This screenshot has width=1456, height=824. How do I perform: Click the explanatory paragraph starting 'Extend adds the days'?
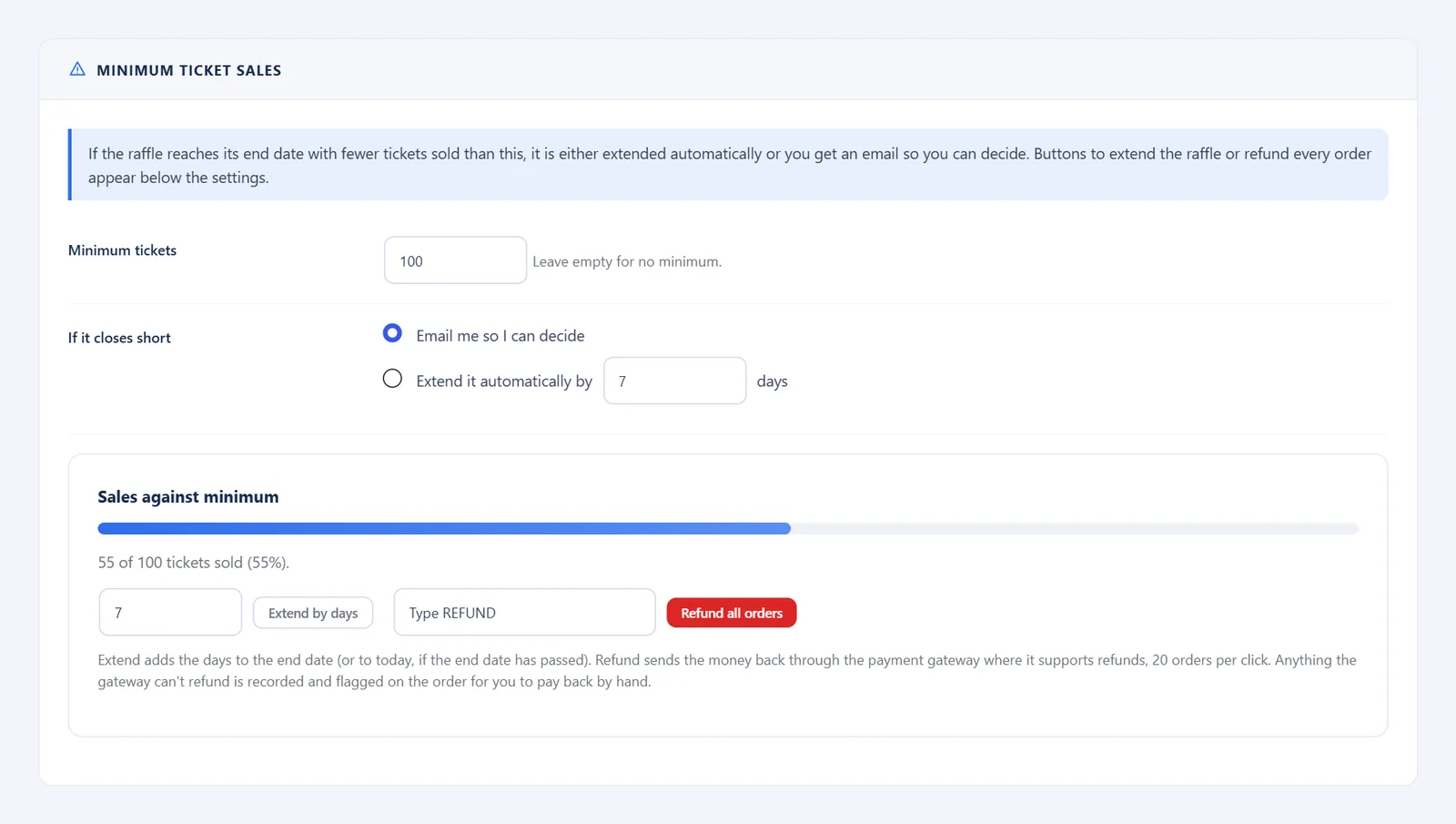(728, 671)
